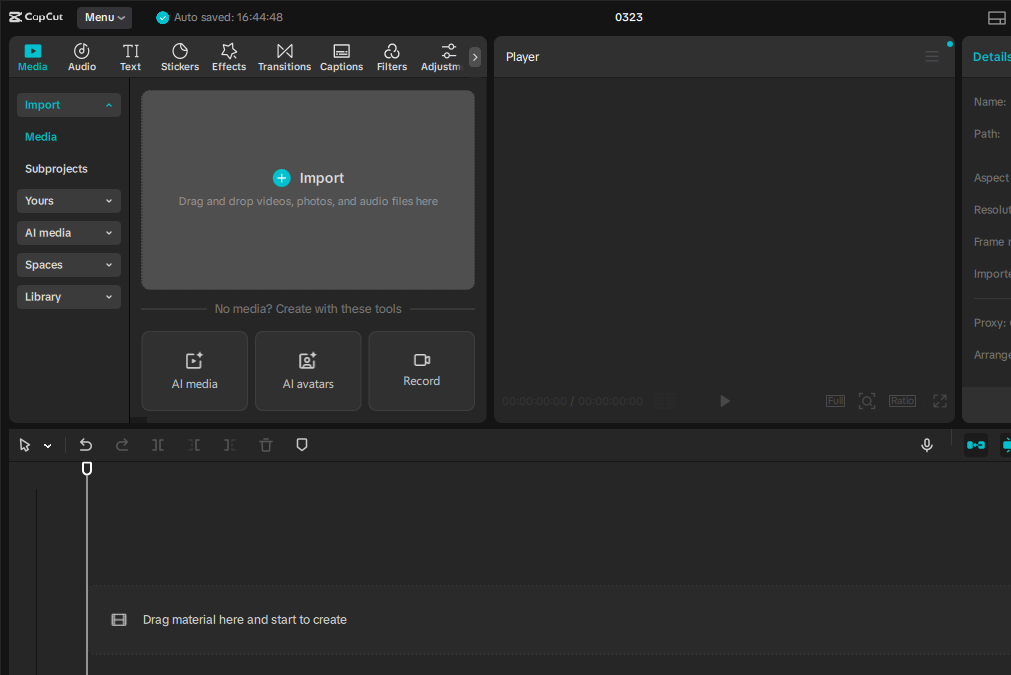Screen dimensions: 1011x675
Task: Toggle linked selection next to snapping
Action: [1005, 444]
